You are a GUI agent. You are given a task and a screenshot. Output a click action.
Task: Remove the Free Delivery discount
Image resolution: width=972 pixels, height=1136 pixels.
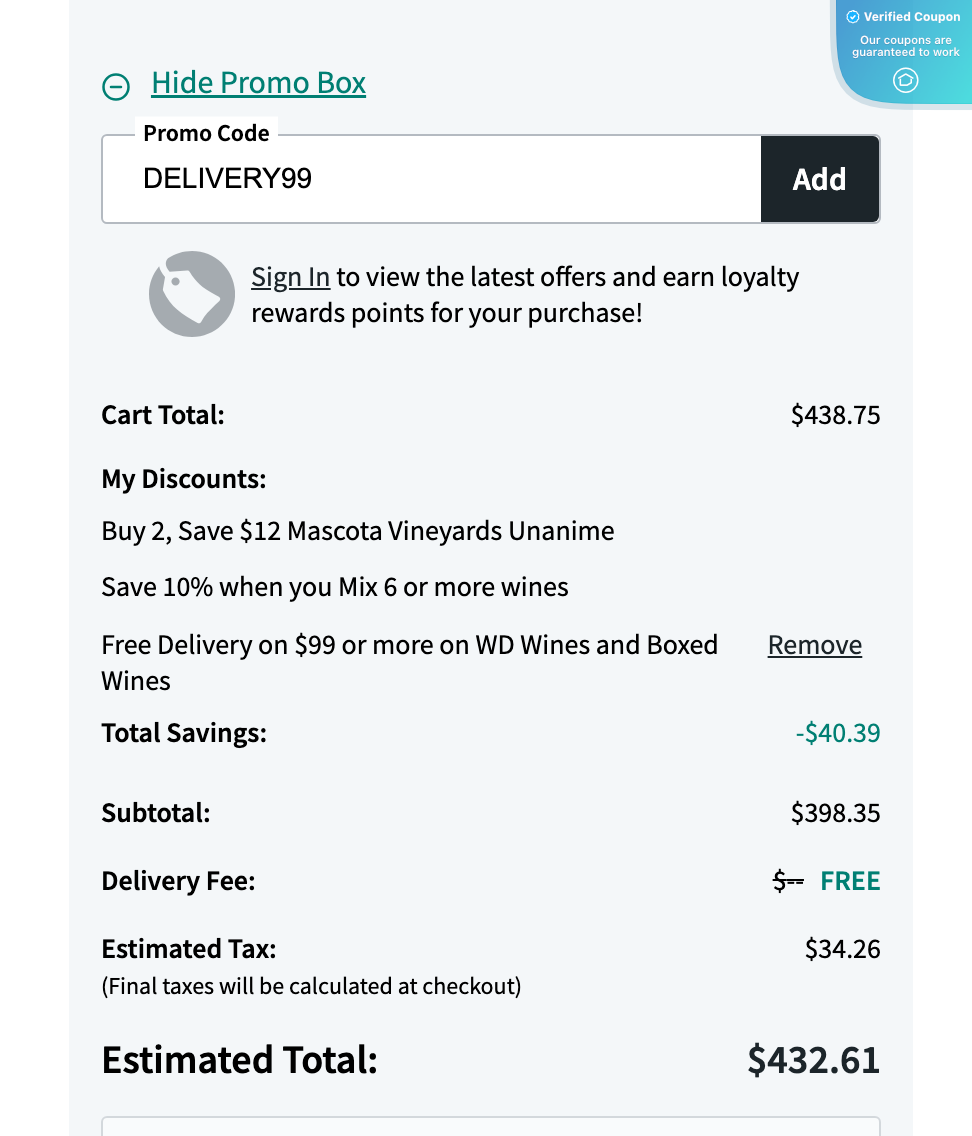click(814, 646)
